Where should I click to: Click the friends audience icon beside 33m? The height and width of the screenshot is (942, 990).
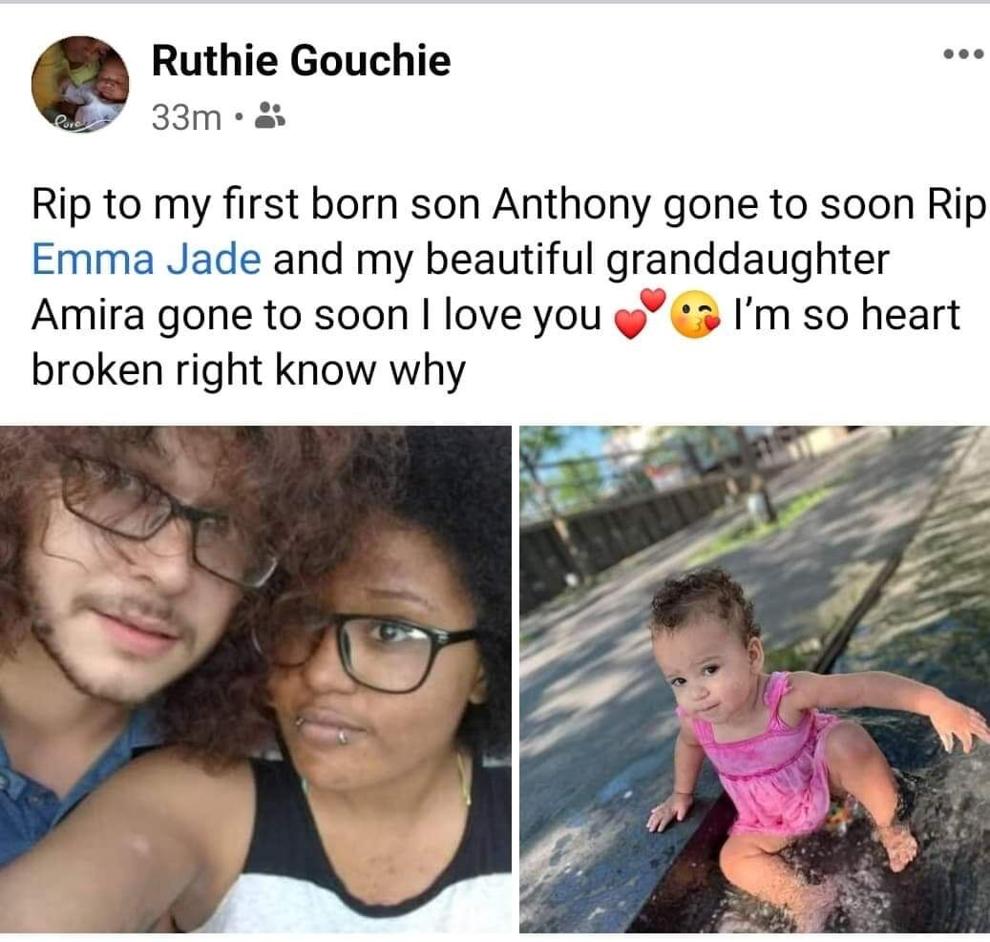coord(270,116)
